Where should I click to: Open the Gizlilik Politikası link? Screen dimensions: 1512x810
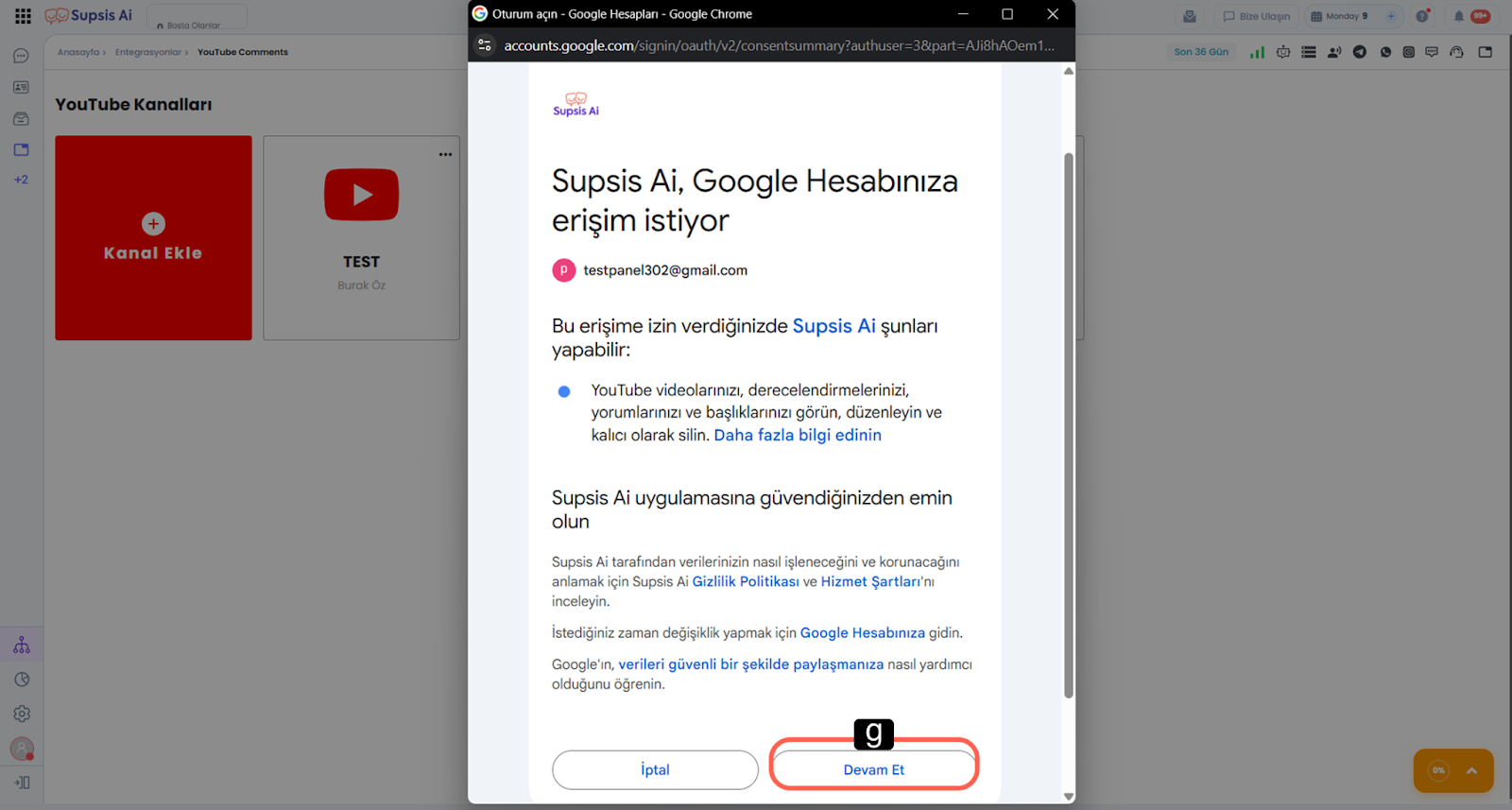click(745, 581)
